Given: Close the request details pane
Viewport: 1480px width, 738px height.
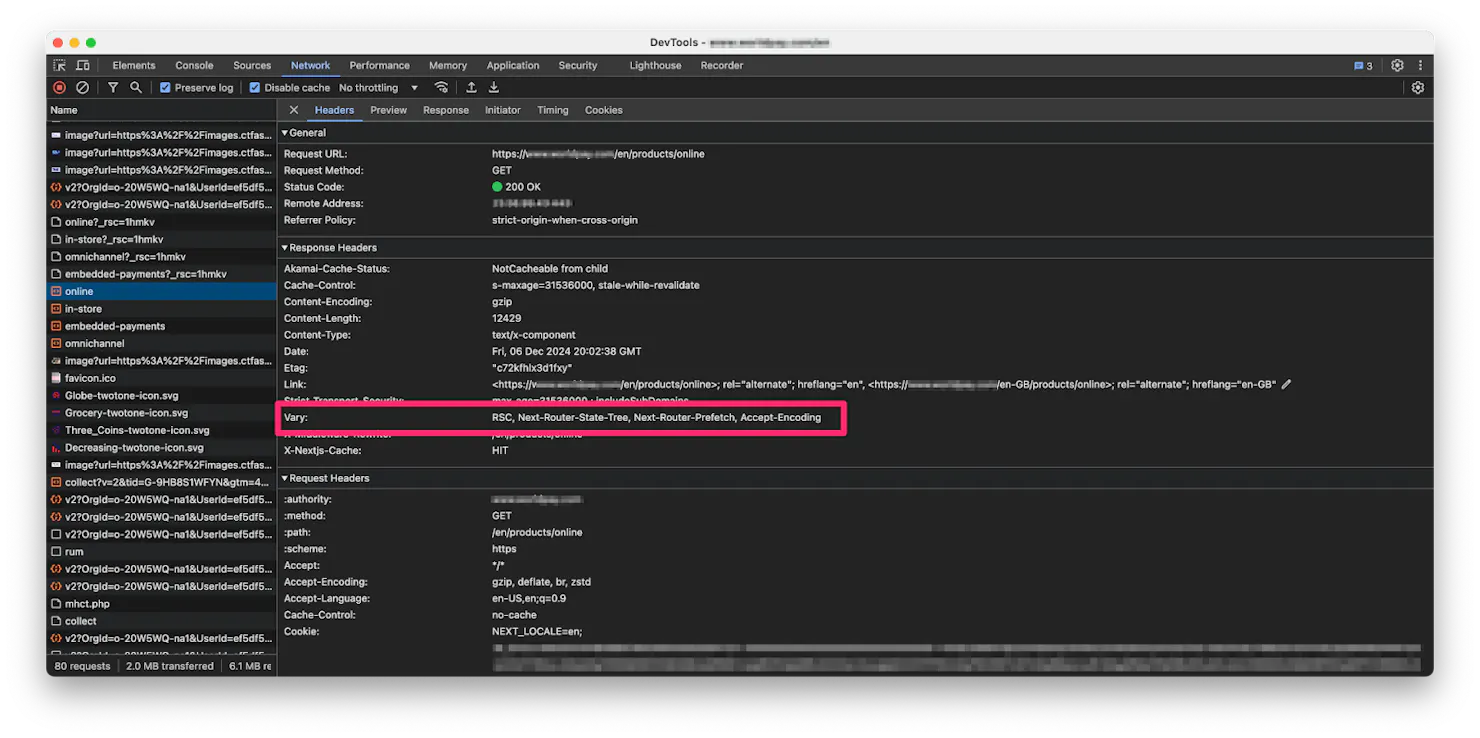Looking at the screenshot, I should coord(293,110).
